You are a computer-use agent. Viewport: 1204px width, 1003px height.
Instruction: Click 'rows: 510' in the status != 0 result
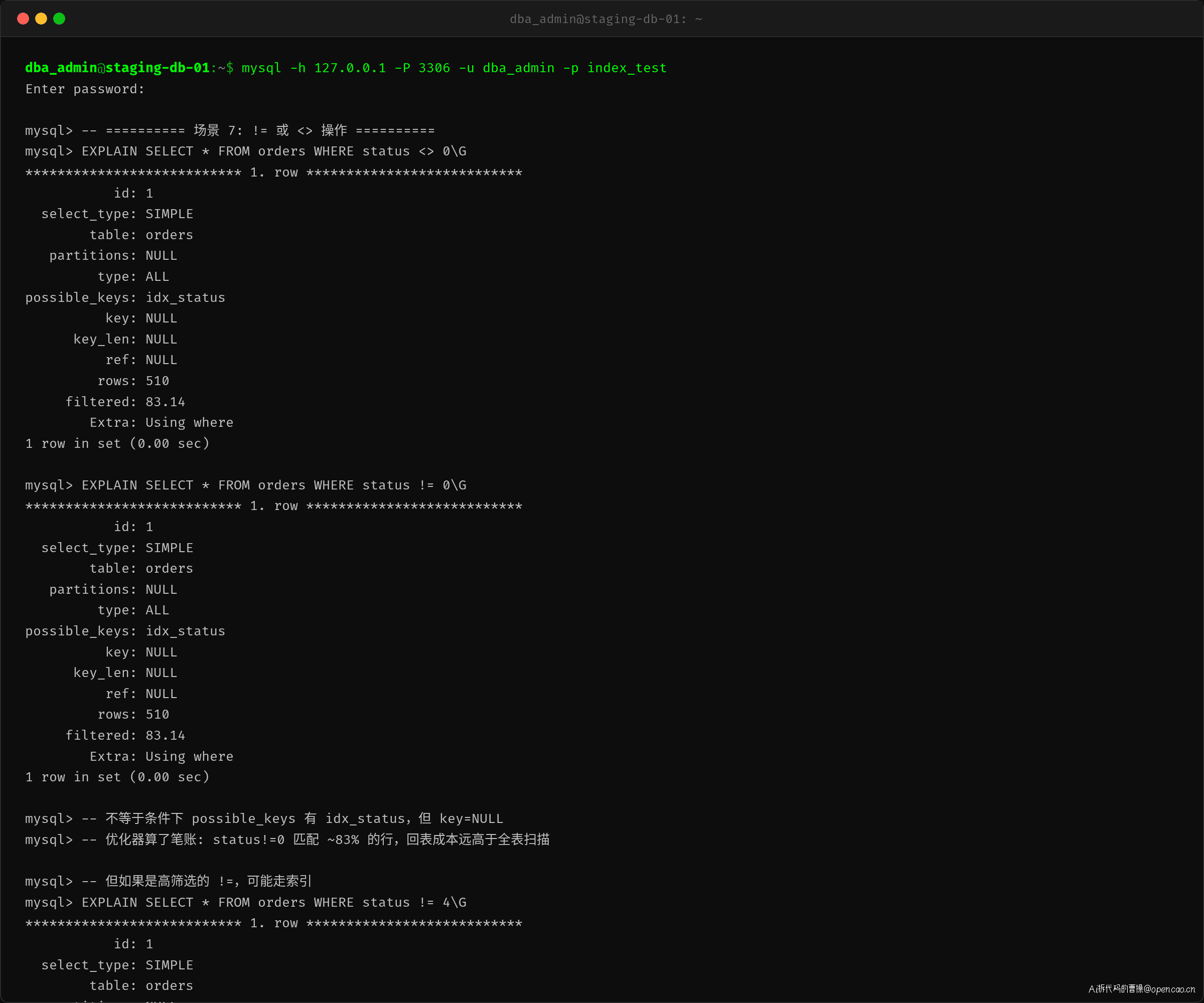133,714
